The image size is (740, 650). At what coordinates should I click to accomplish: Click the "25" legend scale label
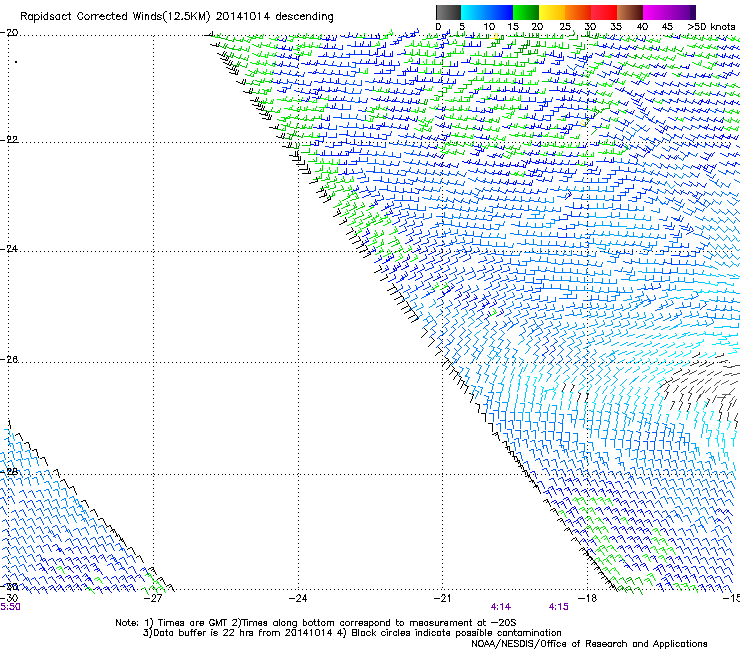[565, 27]
